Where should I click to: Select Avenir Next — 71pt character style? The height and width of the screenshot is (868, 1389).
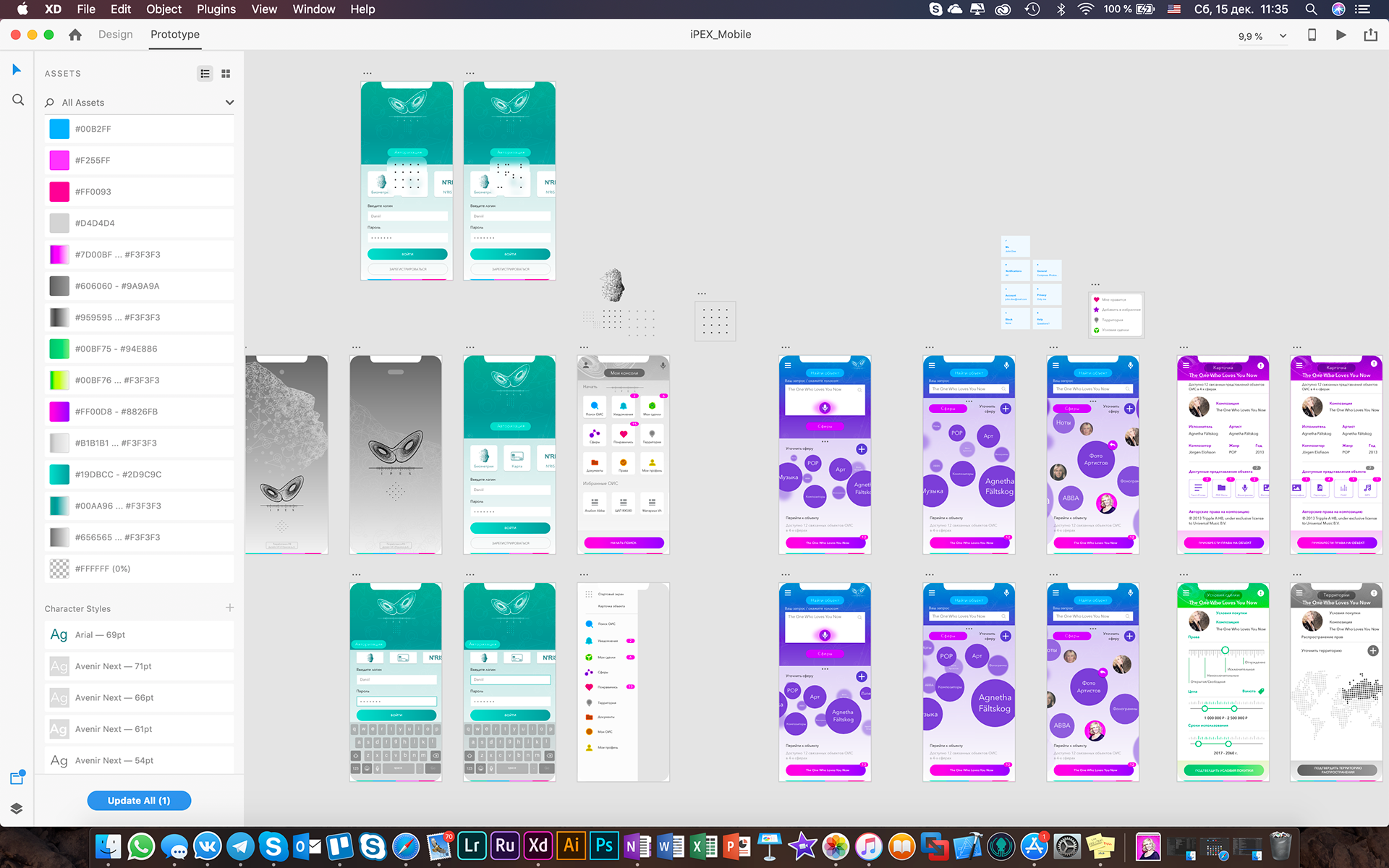pyautogui.click(x=139, y=666)
